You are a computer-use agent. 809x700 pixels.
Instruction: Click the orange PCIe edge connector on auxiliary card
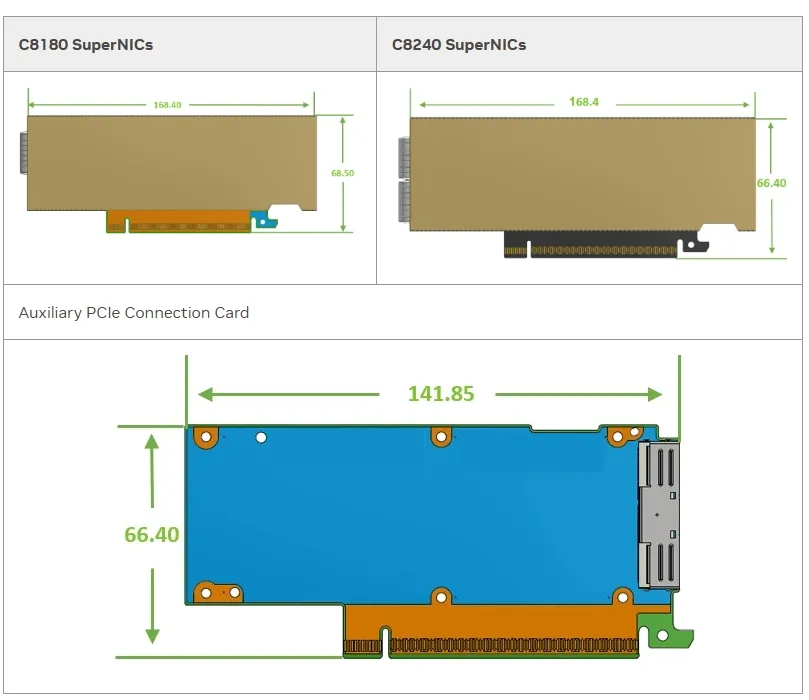click(x=491, y=631)
